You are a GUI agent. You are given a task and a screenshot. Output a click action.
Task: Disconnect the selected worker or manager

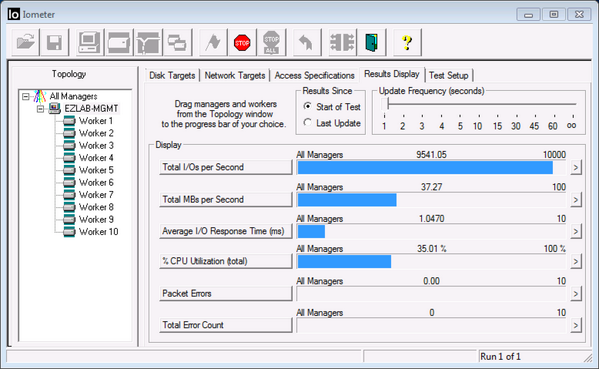tap(342, 42)
